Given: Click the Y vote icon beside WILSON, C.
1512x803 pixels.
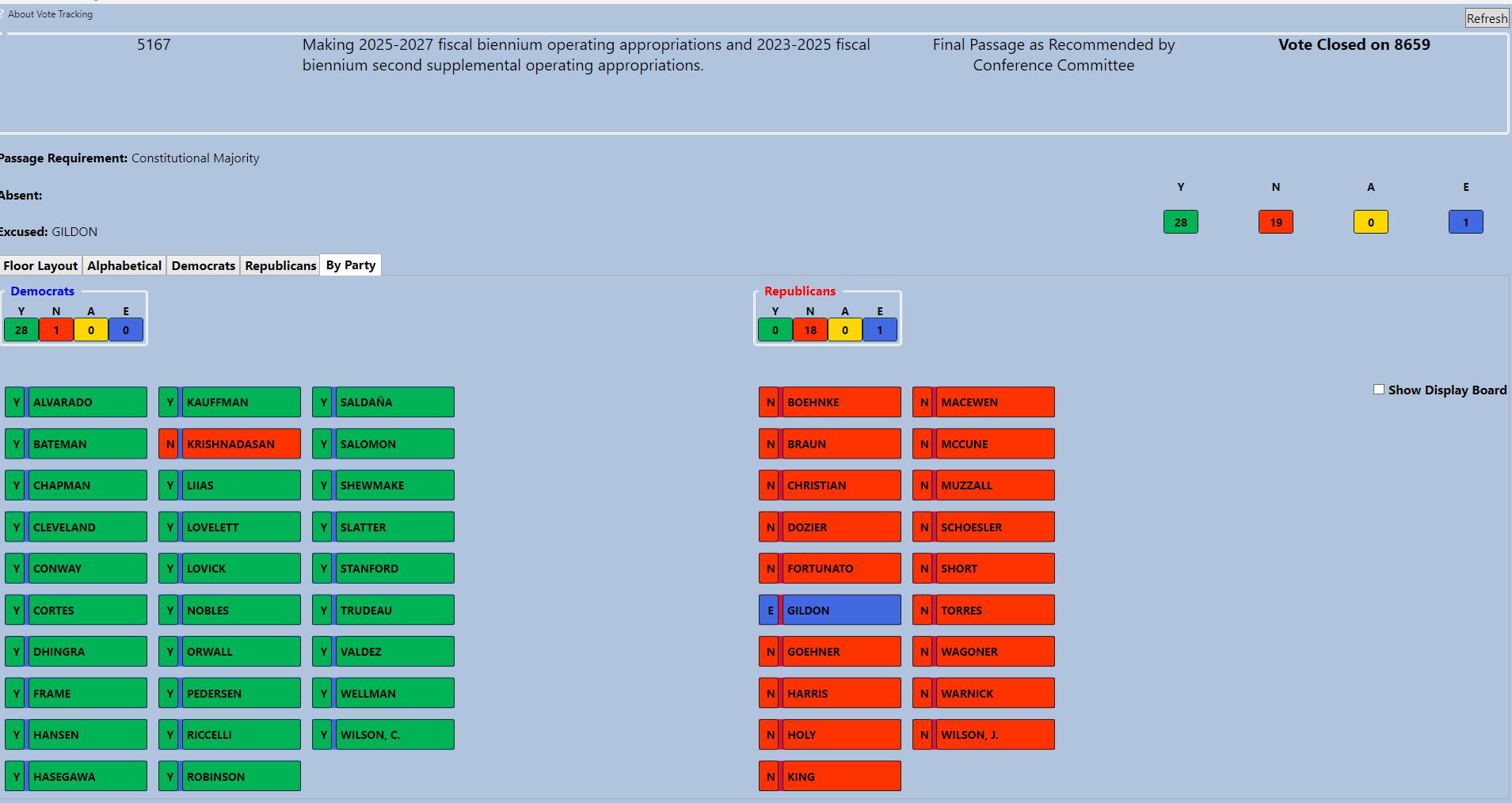Looking at the screenshot, I should (x=323, y=735).
